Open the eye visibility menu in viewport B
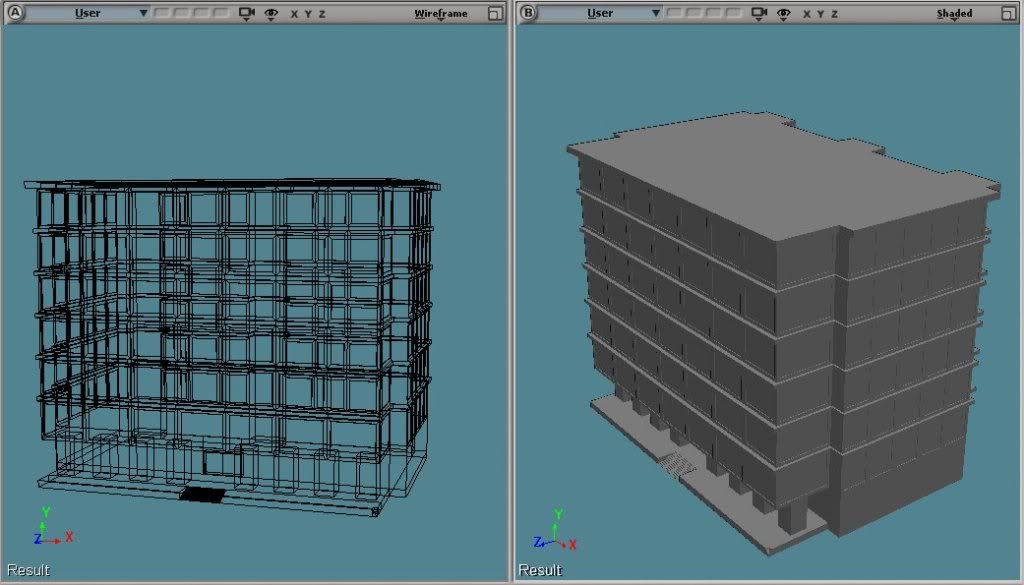The width and height of the screenshot is (1024, 585). (784, 14)
